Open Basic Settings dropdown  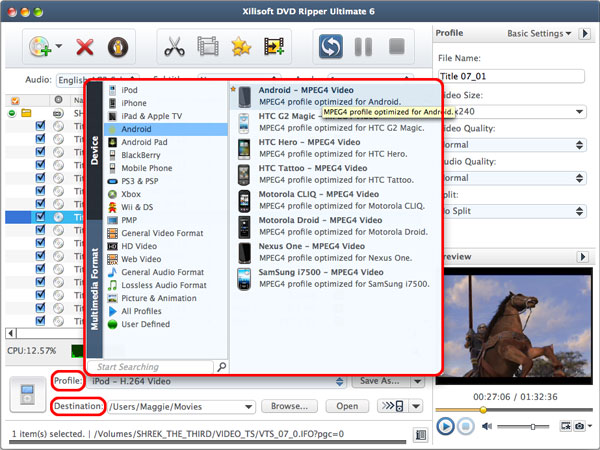(x=539, y=34)
